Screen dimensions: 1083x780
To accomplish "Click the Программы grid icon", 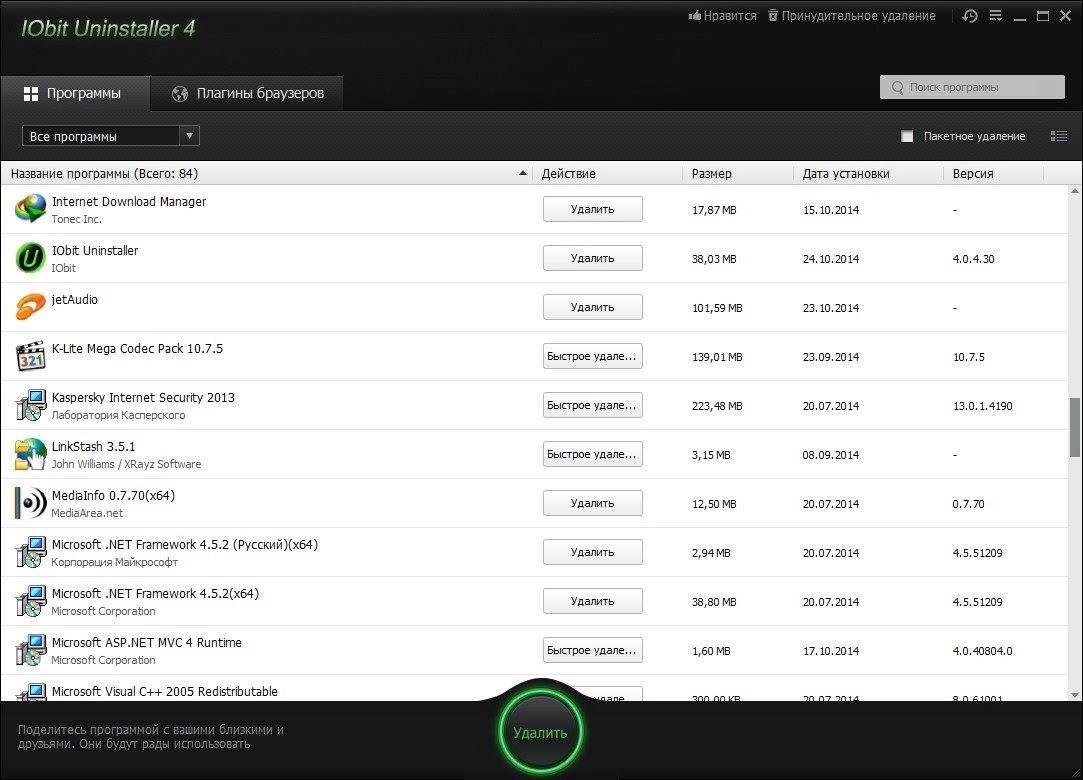I will coord(31,93).
